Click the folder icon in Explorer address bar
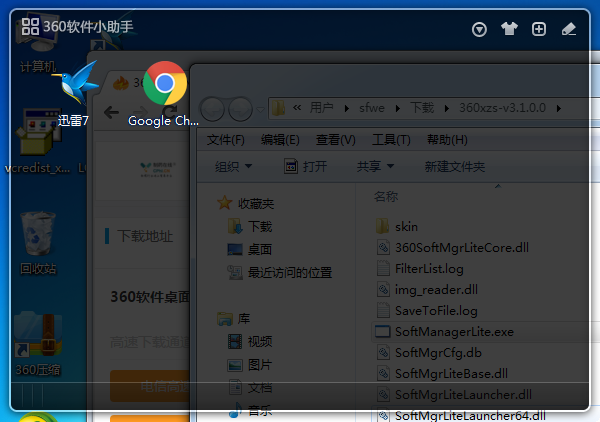Screen dimensions: 600x422 [x=279, y=108]
